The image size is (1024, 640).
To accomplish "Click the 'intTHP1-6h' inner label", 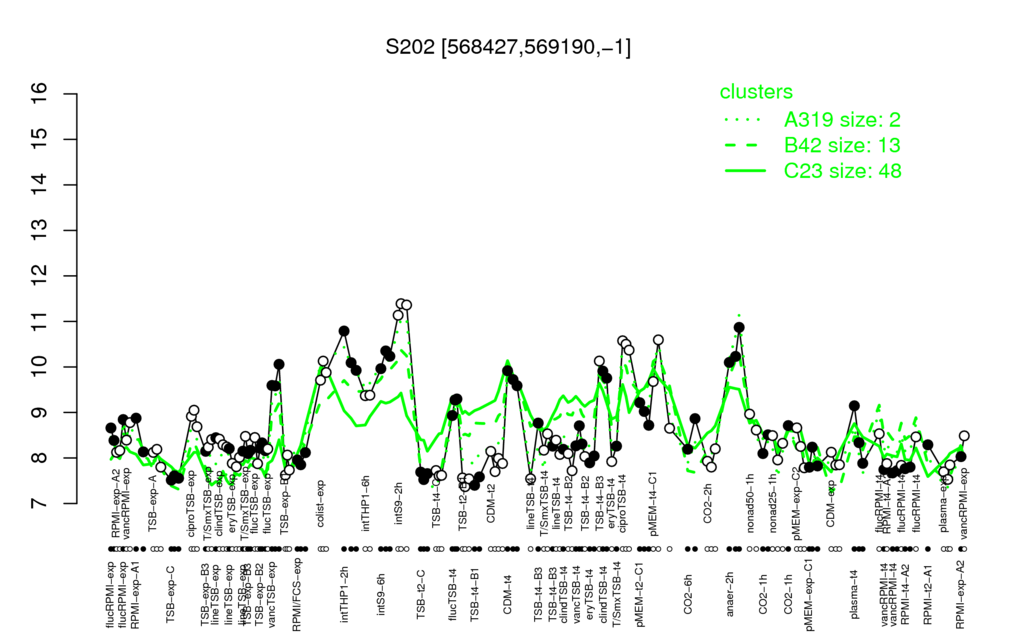I will coord(366,502).
